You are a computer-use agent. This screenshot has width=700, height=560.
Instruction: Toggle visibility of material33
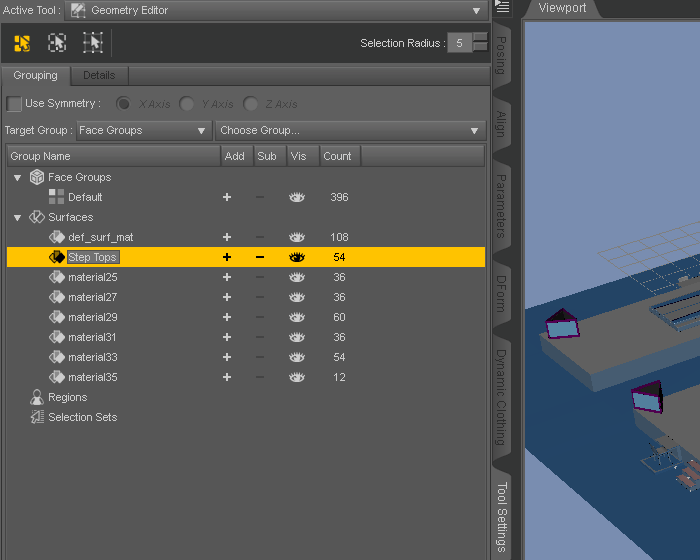pyautogui.click(x=297, y=357)
